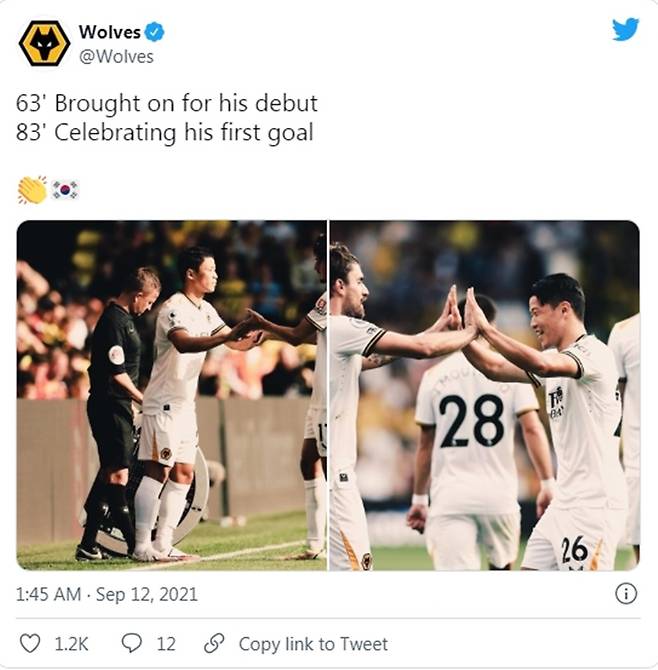Screen dimensions: 658x670
Task: Open the right high-five celebration photo
Action: [484, 395]
